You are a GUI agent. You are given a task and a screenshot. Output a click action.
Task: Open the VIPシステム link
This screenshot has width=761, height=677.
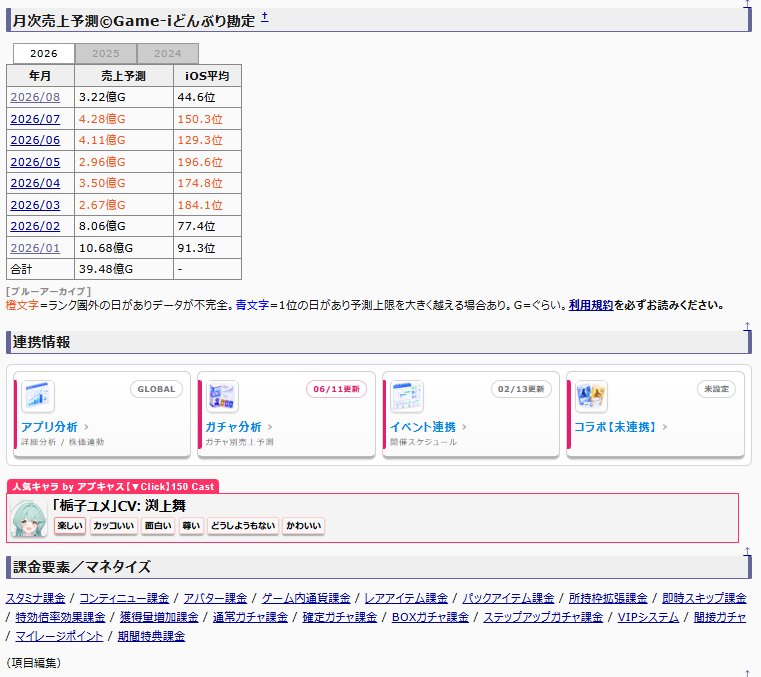point(648,617)
